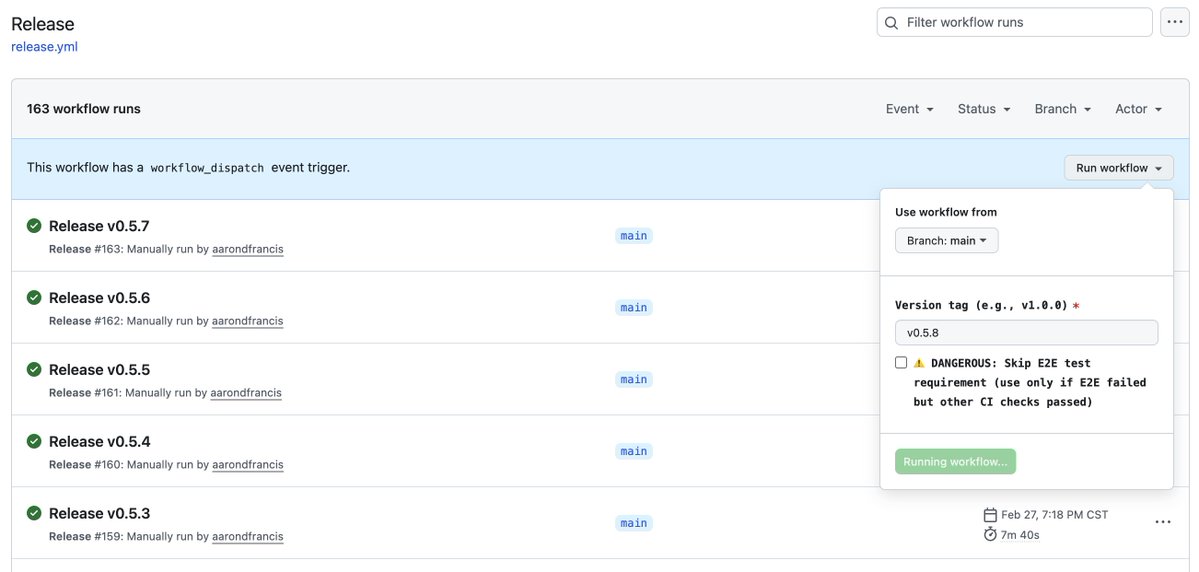Toggle the Run workflow dropdown button
Viewport: 1199px width, 572px height.
1119,168
